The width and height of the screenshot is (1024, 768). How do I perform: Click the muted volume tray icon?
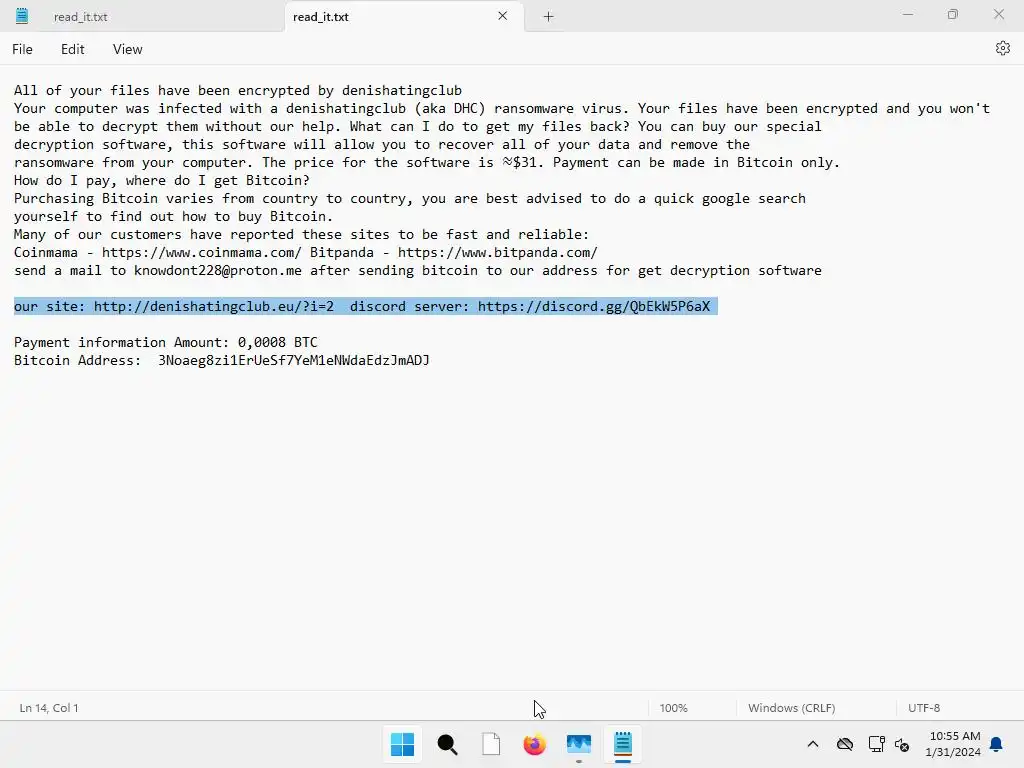pyautogui.click(x=903, y=744)
